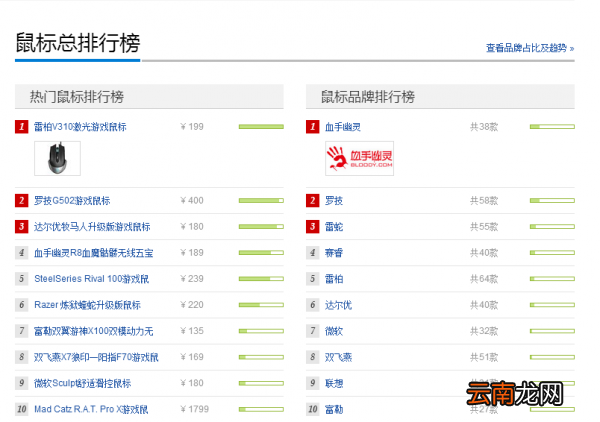Screen dimensions: 600x422
Task: Click red rank 2 badge beside 罗技G502
Action: (x=21, y=200)
